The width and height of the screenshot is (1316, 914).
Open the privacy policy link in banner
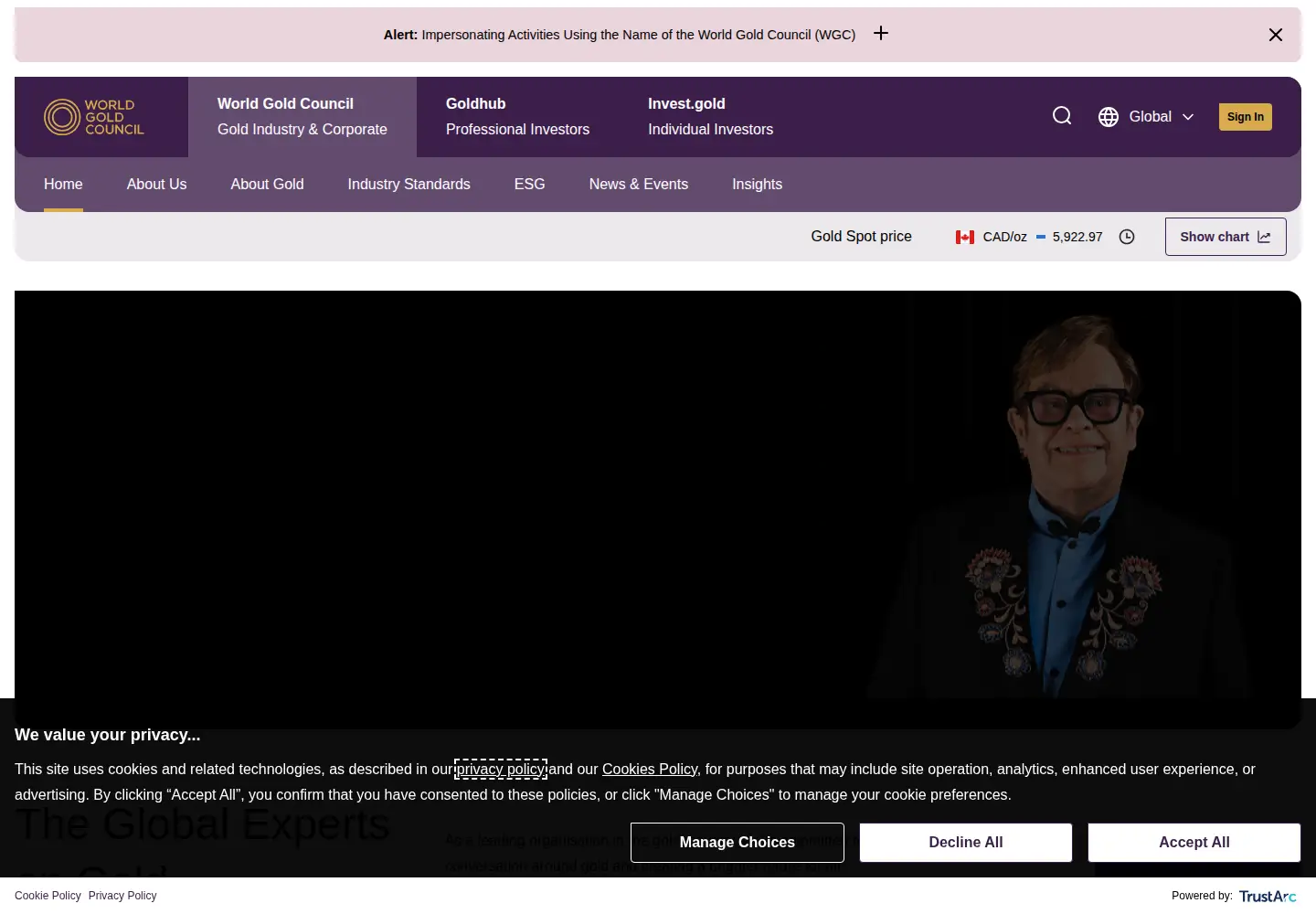[x=501, y=770]
